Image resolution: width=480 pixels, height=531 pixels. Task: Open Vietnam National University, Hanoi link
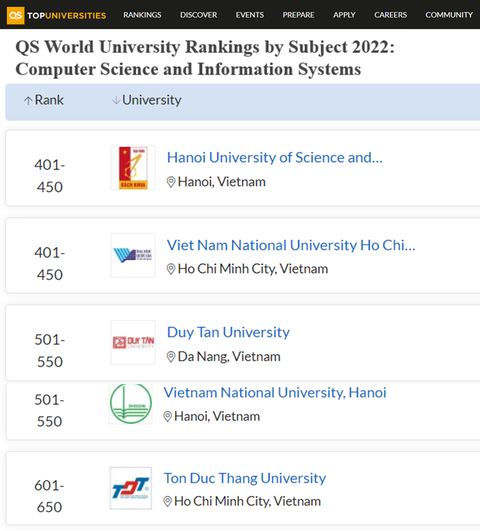click(275, 393)
